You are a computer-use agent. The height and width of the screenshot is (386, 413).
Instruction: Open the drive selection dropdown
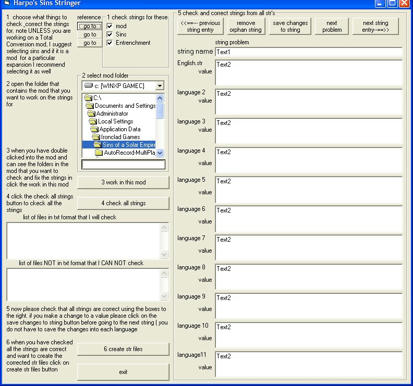[x=160, y=86]
